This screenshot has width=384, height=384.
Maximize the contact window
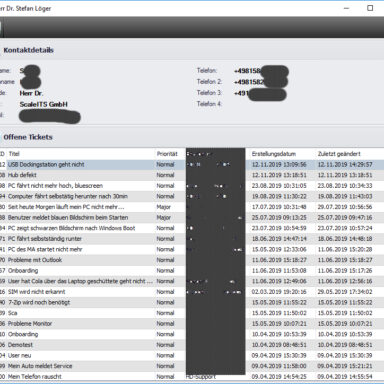pyautogui.click(x=370, y=8)
